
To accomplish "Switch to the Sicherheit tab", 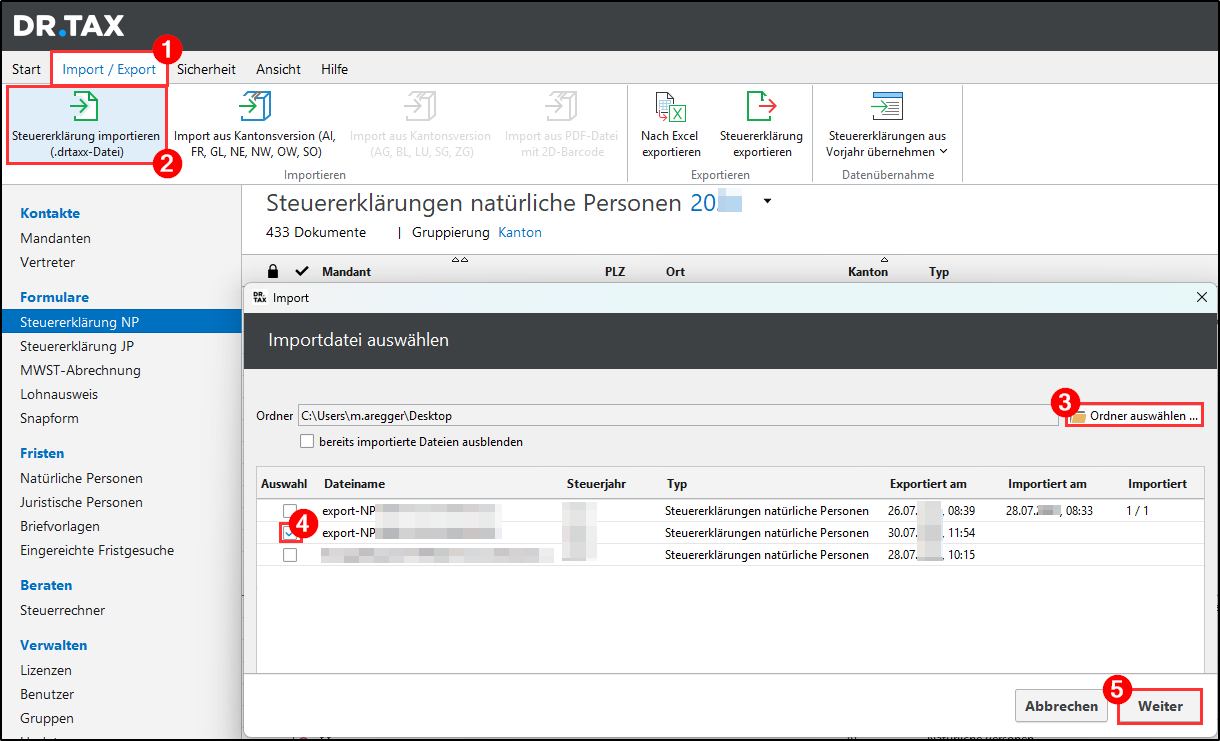I will (x=206, y=69).
